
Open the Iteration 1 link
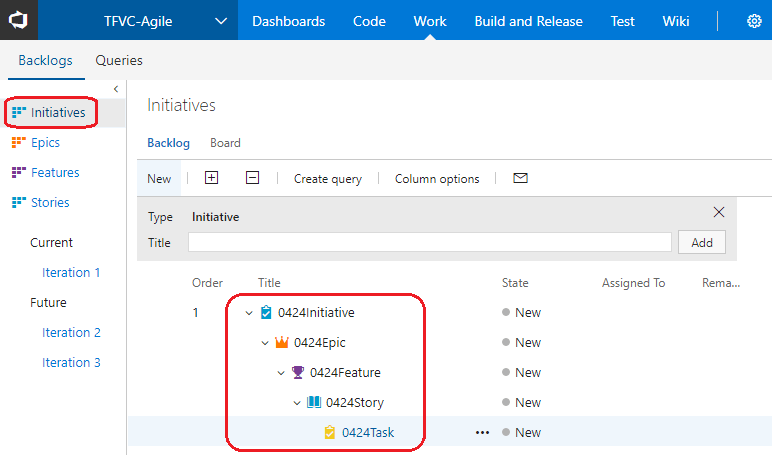[x=71, y=272]
